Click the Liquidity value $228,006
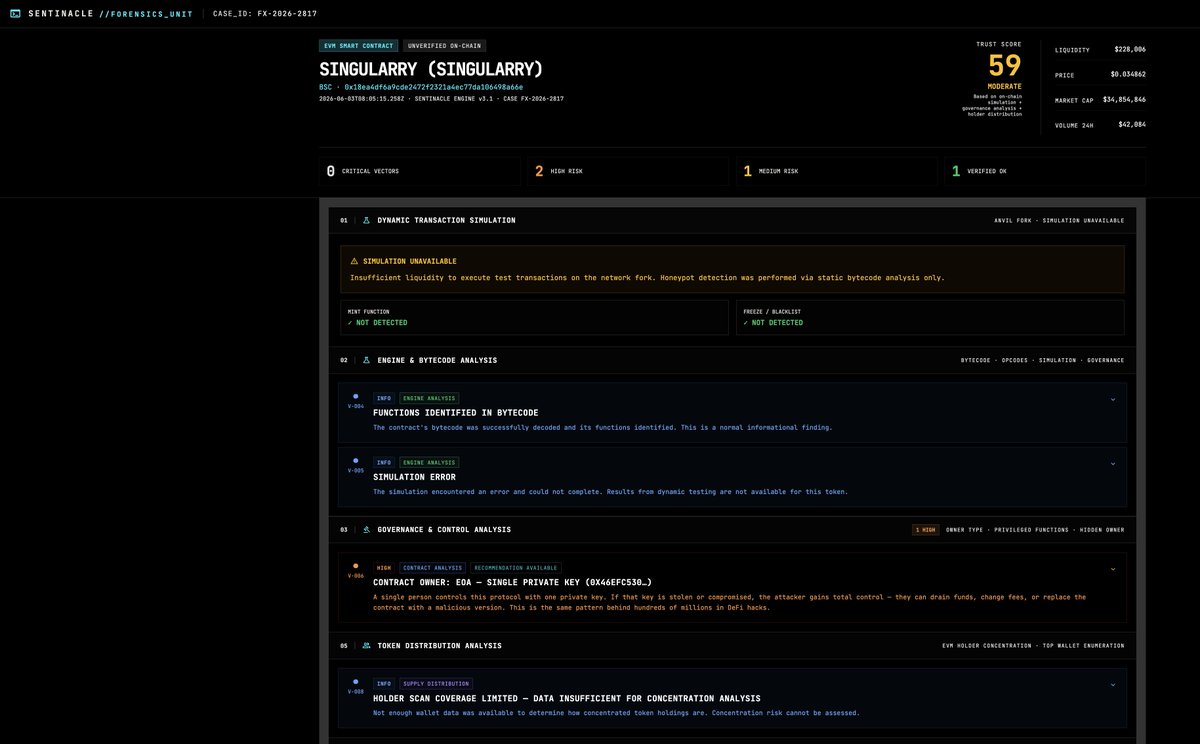1200x744 pixels. [1130, 49]
